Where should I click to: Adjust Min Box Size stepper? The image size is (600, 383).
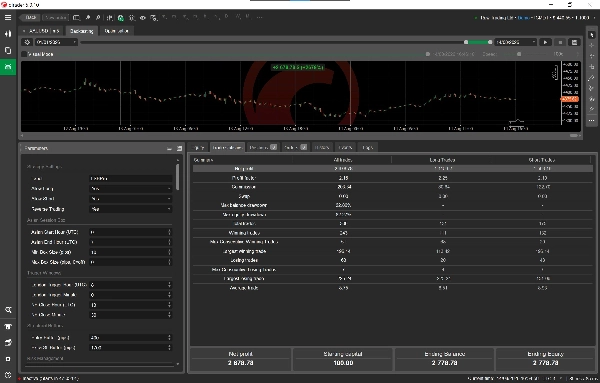click(x=170, y=252)
